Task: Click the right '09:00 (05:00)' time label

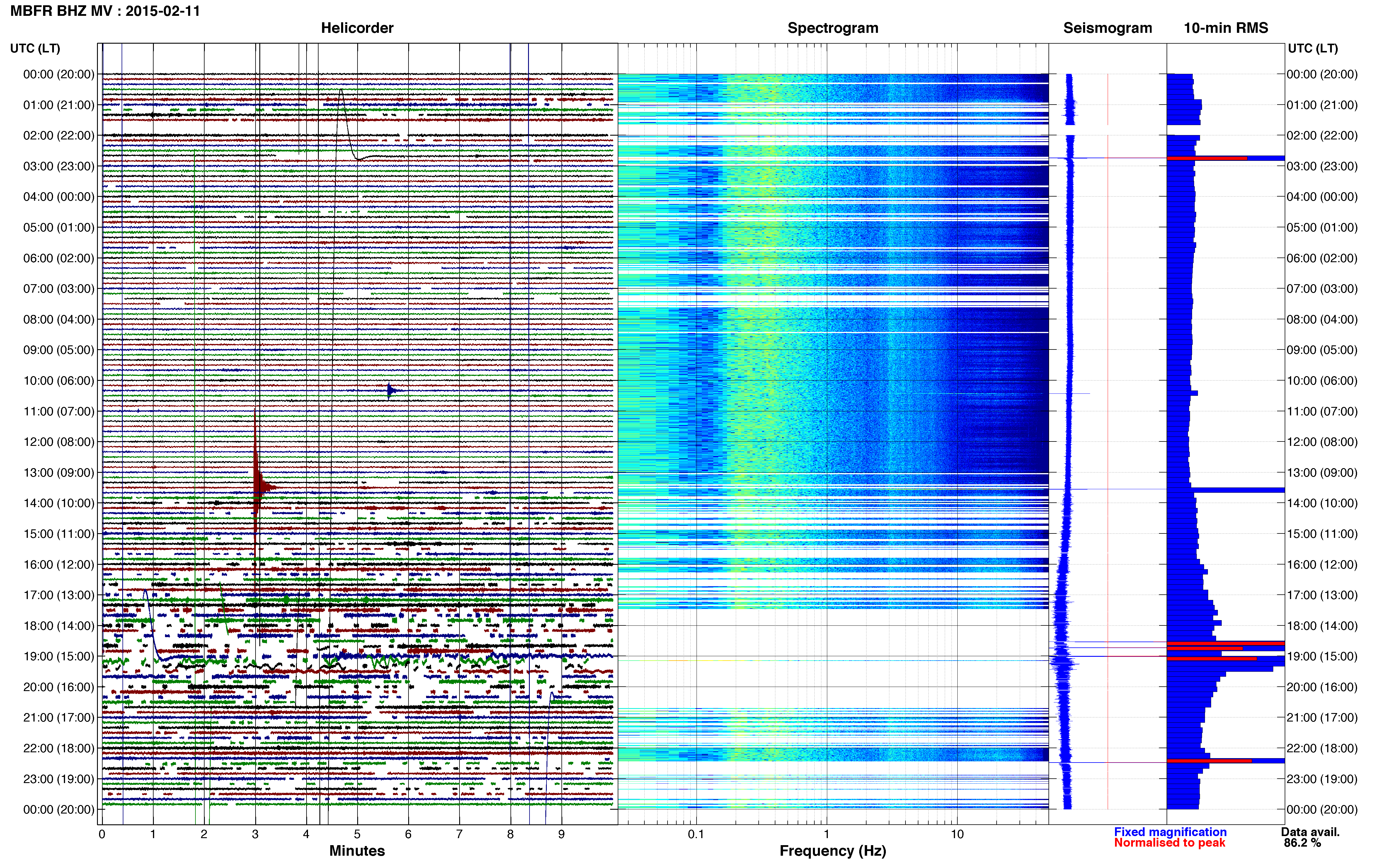Action: [x=1322, y=349]
